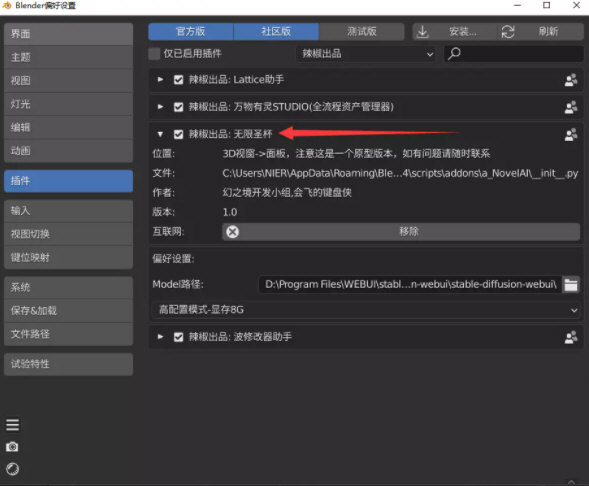The width and height of the screenshot is (589, 486).
Task: Toggle 仅已启用插件 checkbox
Action: pos(154,54)
